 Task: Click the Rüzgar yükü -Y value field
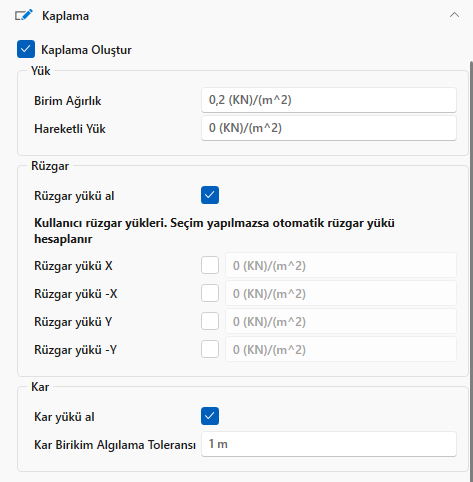pyautogui.click(x=341, y=349)
